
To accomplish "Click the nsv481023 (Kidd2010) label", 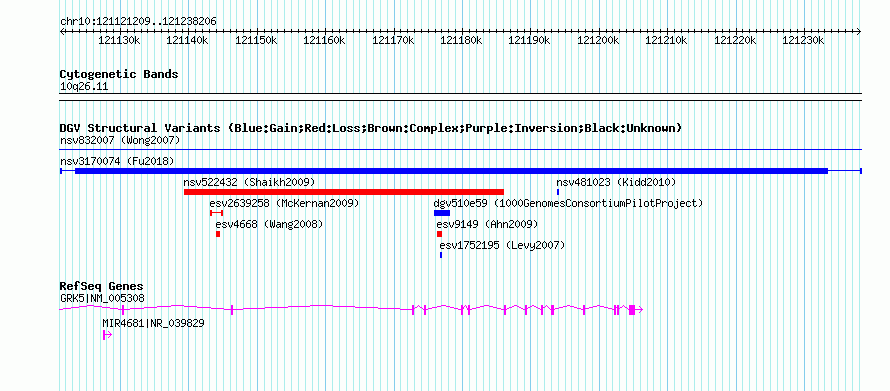I will coord(616,182).
